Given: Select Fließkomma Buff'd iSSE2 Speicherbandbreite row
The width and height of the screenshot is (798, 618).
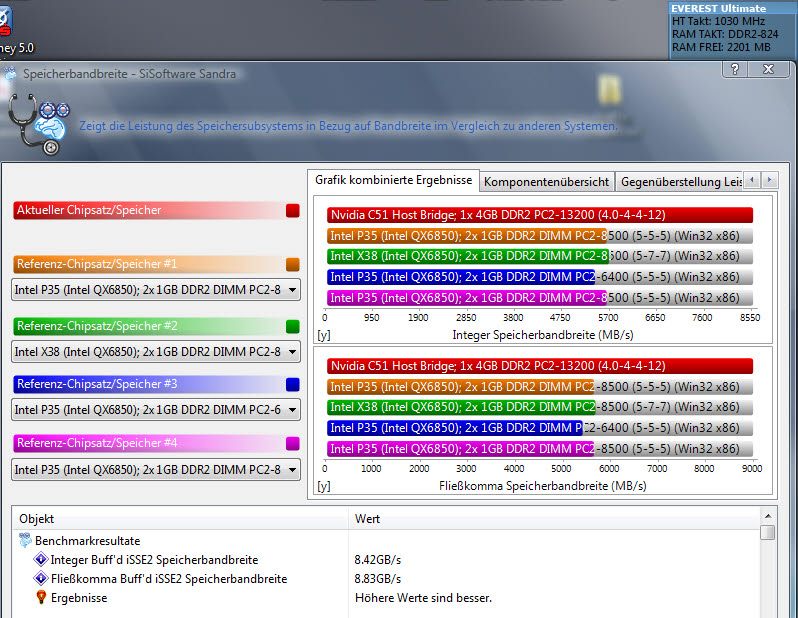Looking at the screenshot, I should (385, 579).
